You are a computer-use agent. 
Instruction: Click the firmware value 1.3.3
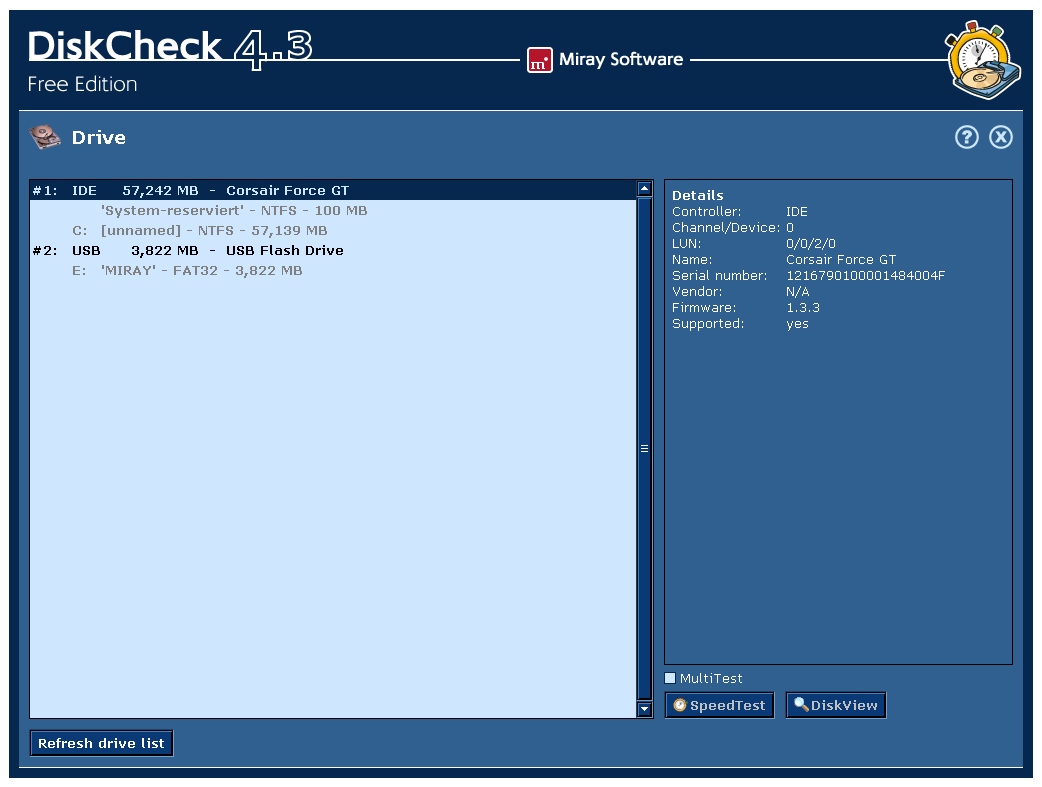tap(803, 308)
